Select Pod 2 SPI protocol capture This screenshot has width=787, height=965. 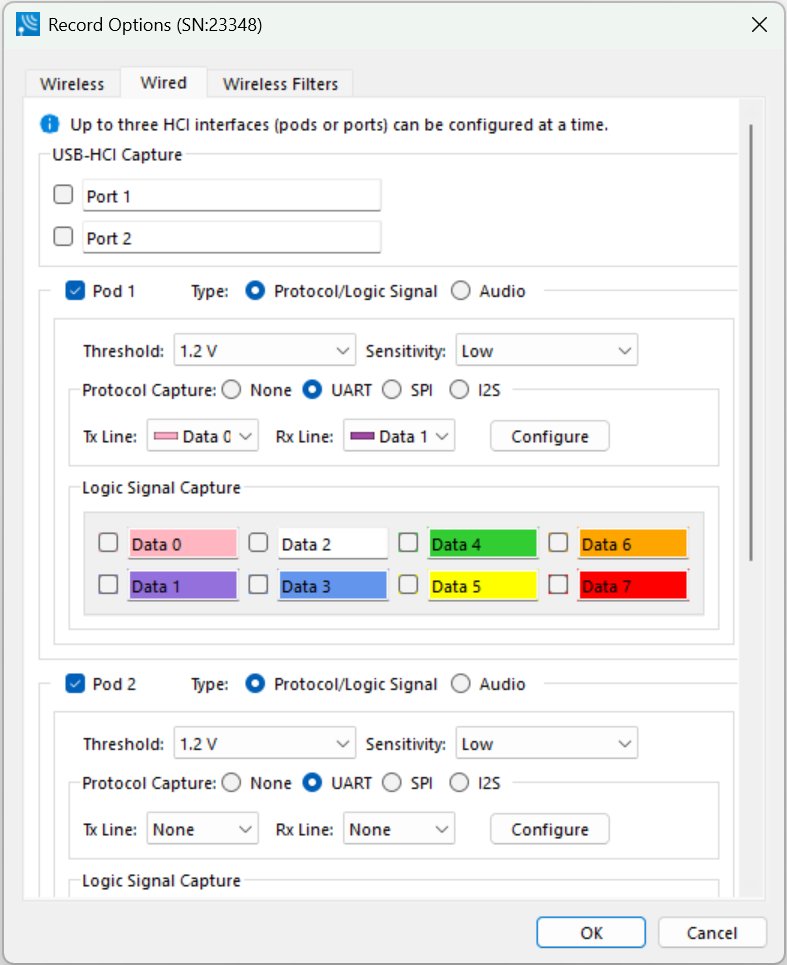392,782
